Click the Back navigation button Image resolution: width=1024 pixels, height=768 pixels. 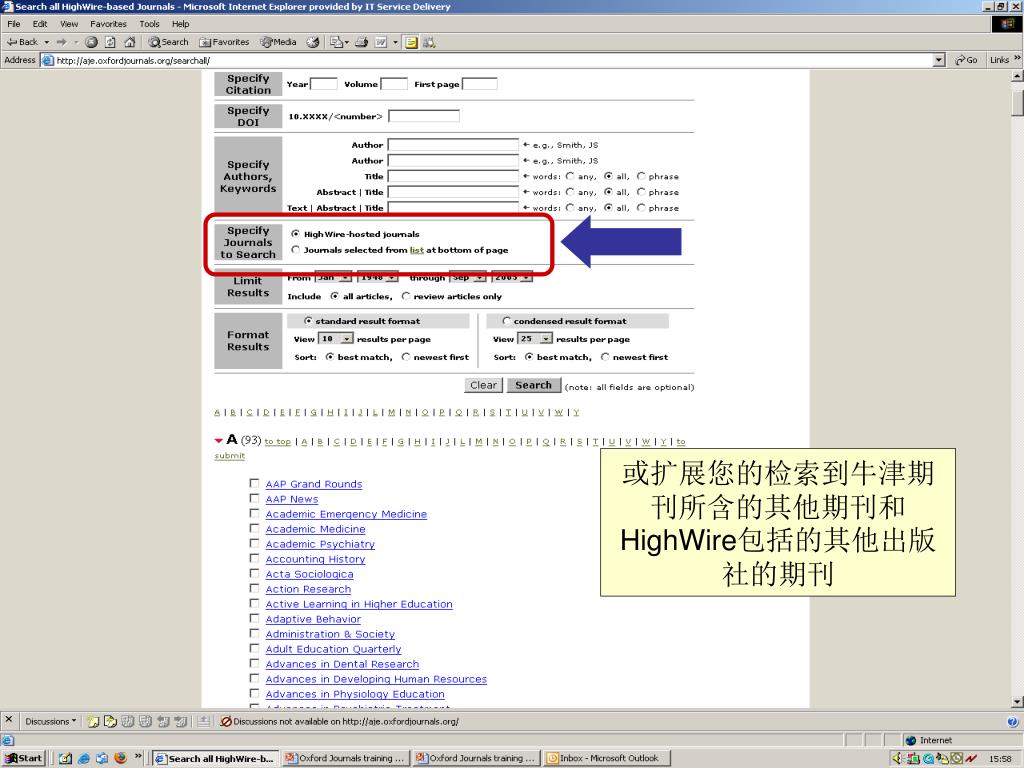(x=22, y=42)
